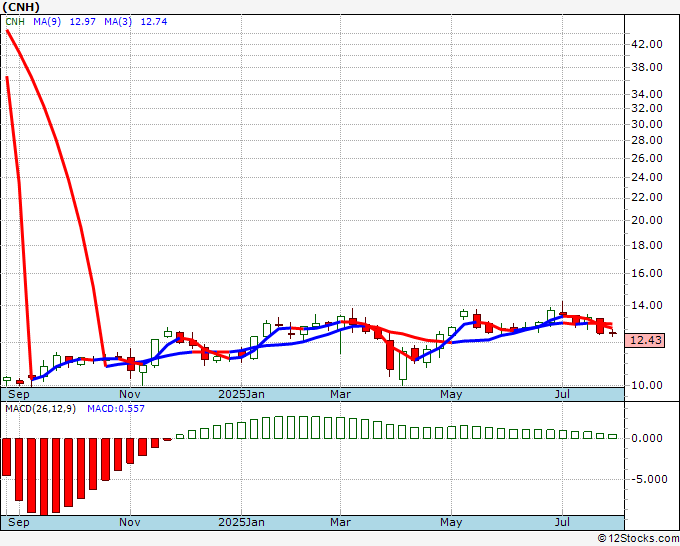Click the Nov marker on the price chart axis
The width and height of the screenshot is (680, 546).
pos(129,394)
